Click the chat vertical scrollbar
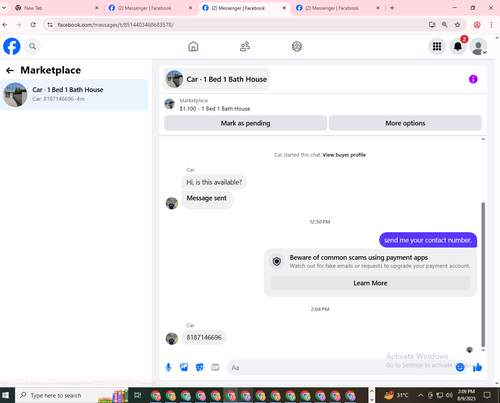Image resolution: width=500 pixels, height=403 pixels. (483, 275)
